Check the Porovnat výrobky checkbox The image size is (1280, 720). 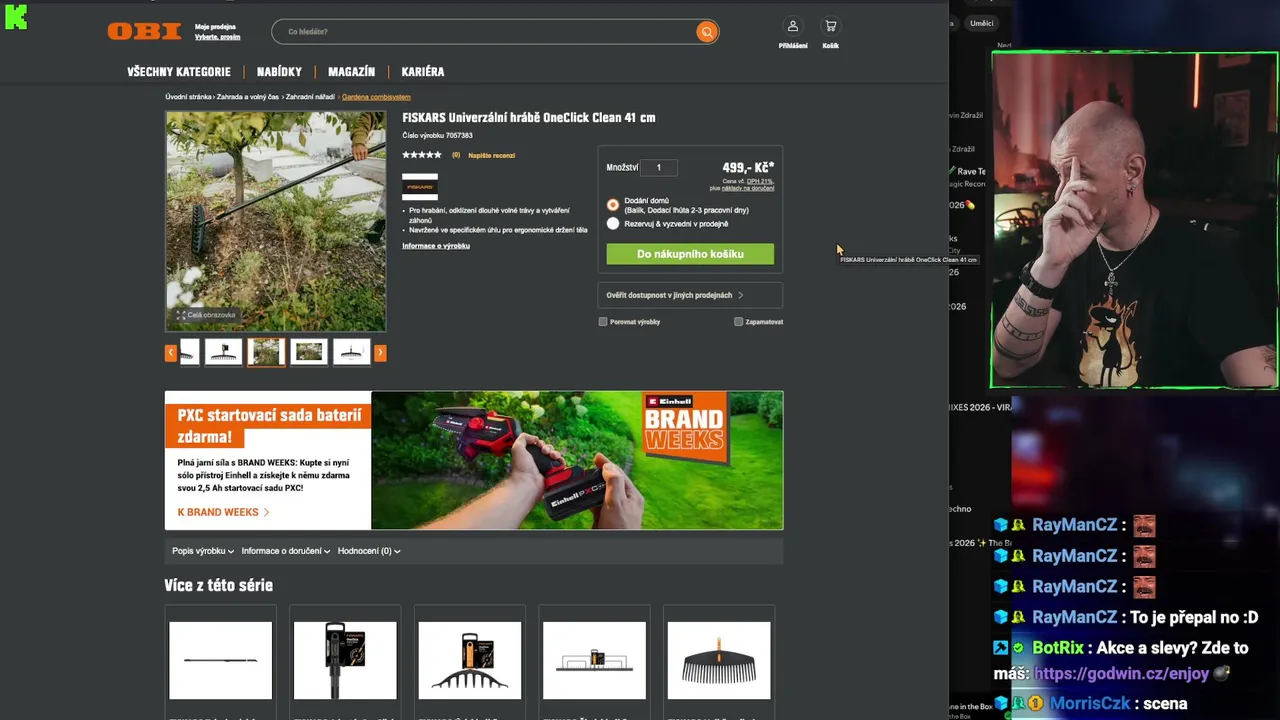pyautogui.click(x=603, y=322)
